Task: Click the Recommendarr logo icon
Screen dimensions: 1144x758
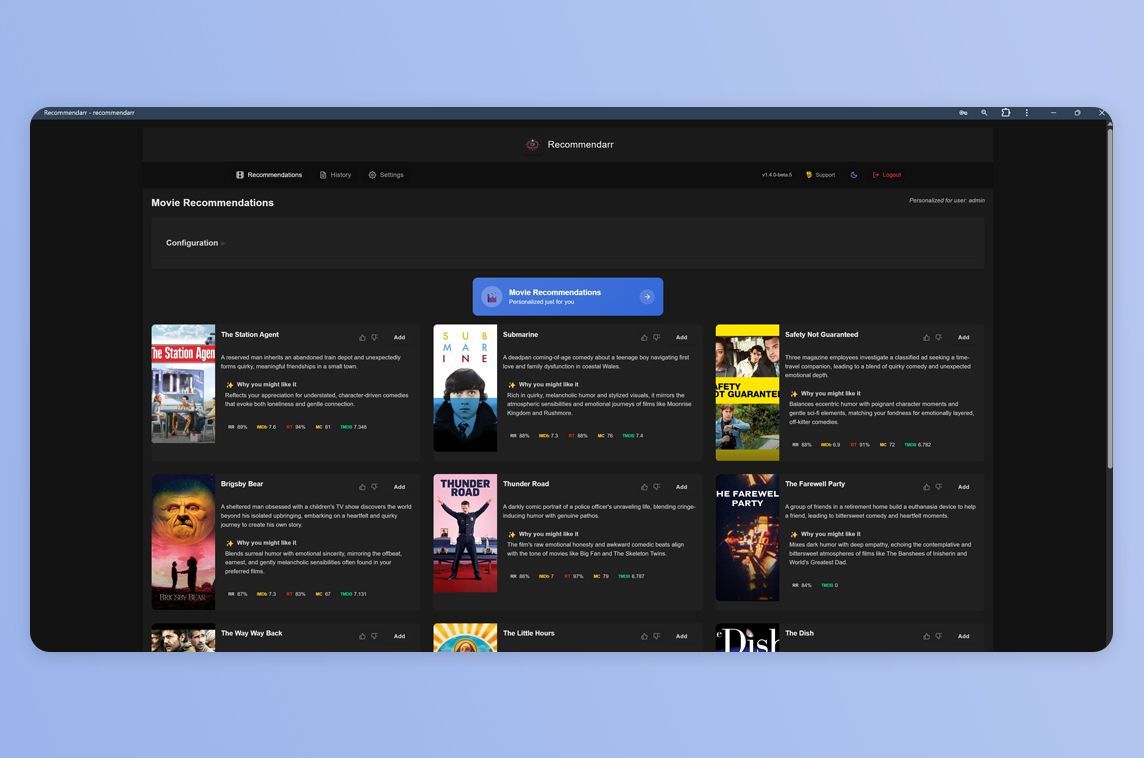Action: (x=532, y=145)
